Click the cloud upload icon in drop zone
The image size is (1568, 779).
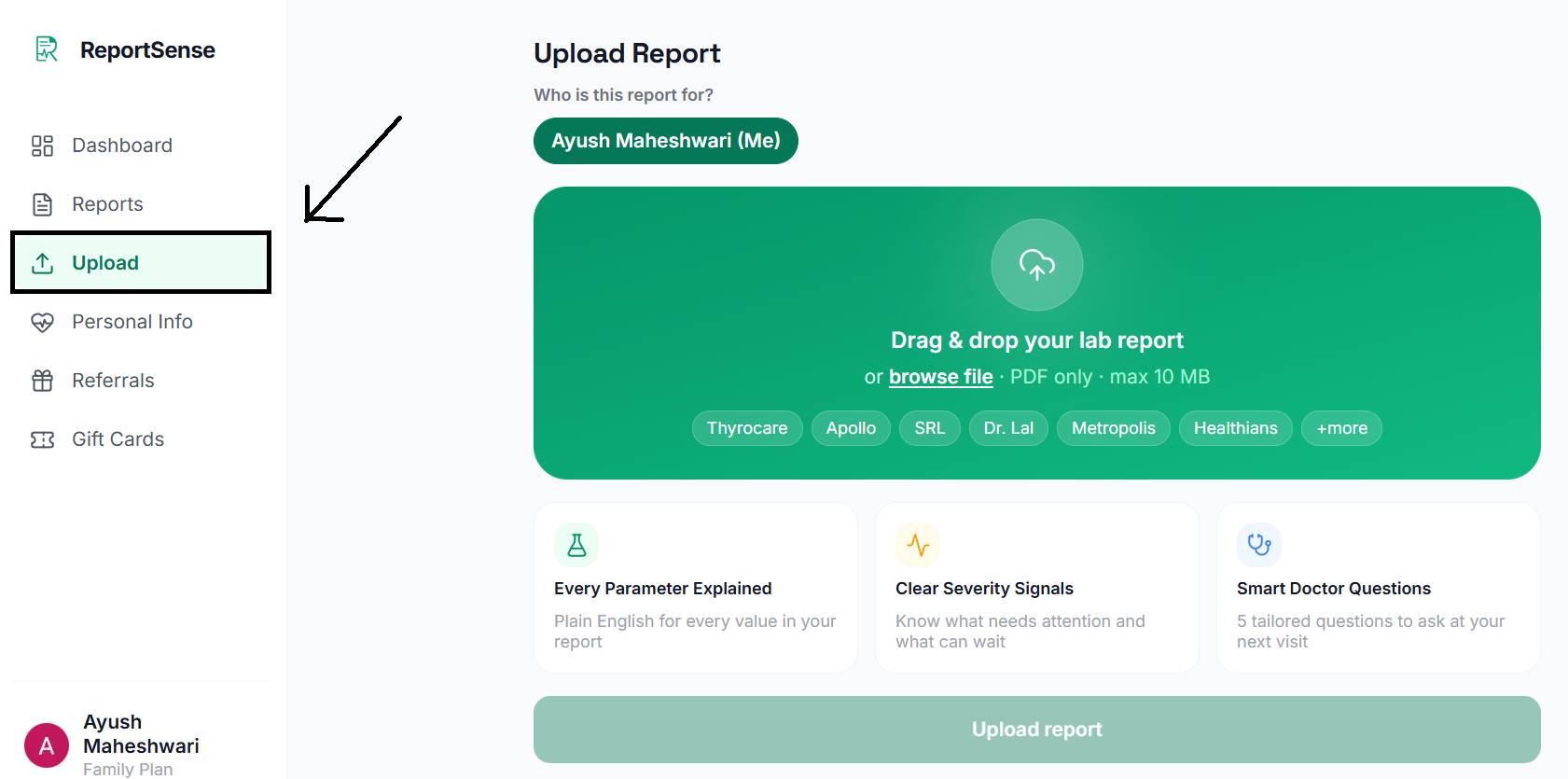coord(1036,265)
